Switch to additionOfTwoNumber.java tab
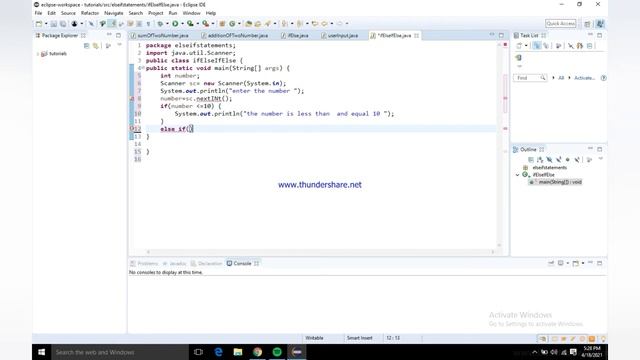Image resolution: width=640 pixels, height=360 pixels. click(x=238, y=36)
